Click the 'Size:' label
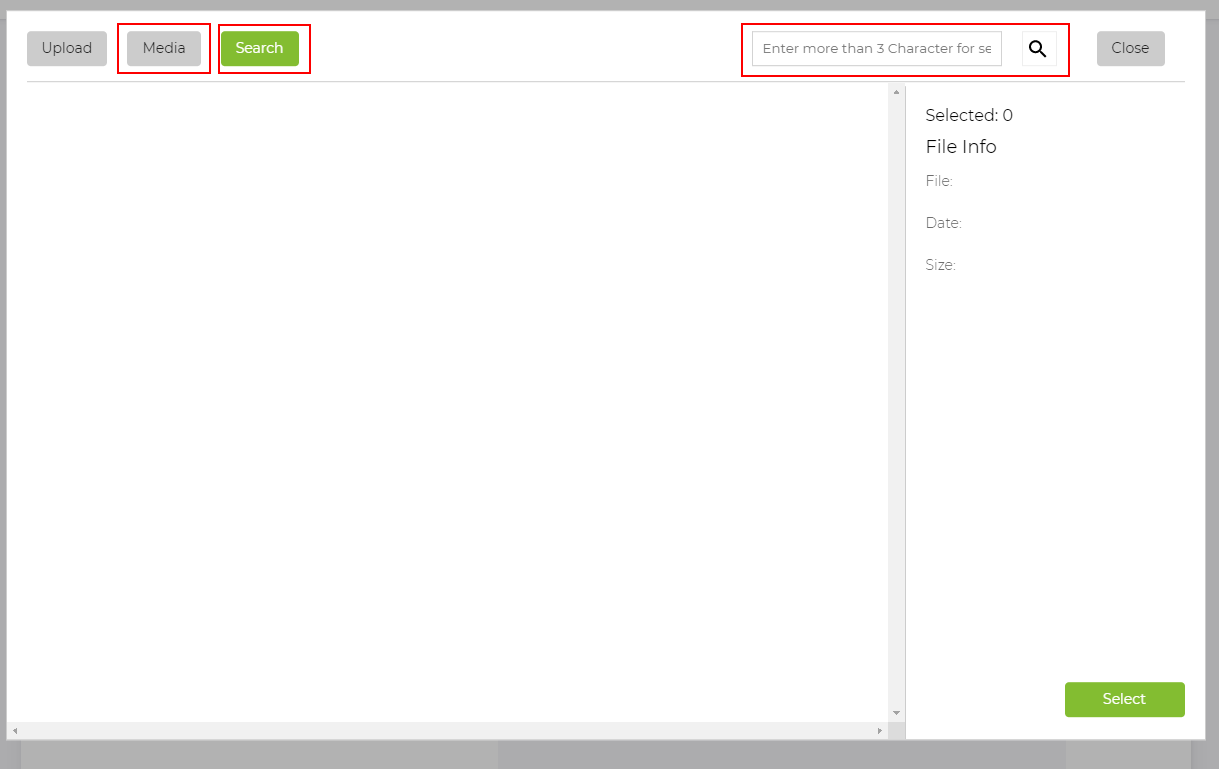The height and width of the screenshot is (769, 1219). [941, 265]
